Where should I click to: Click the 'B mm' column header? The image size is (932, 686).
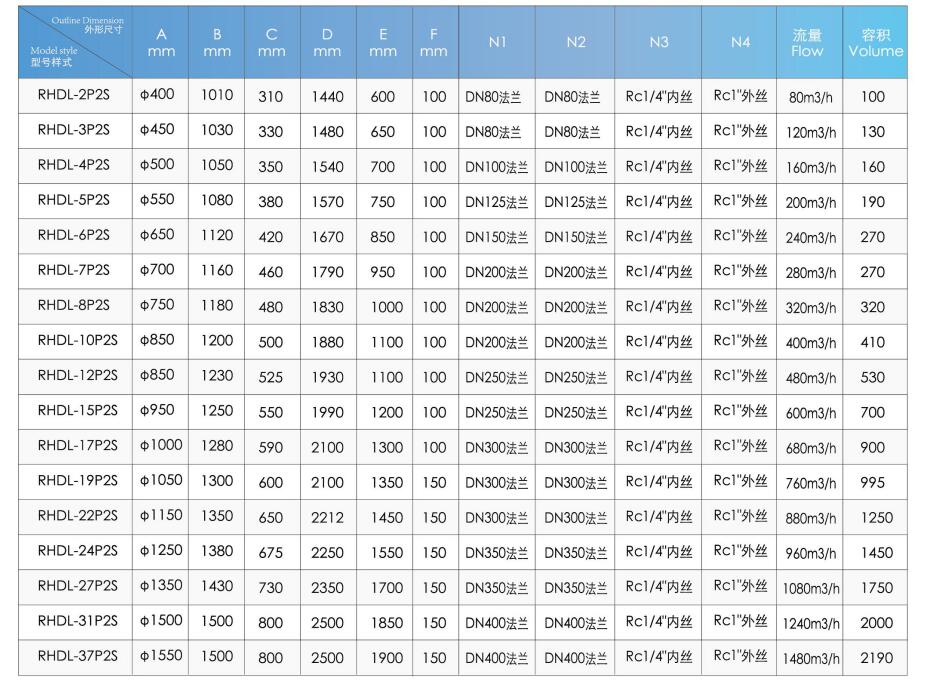217,42
